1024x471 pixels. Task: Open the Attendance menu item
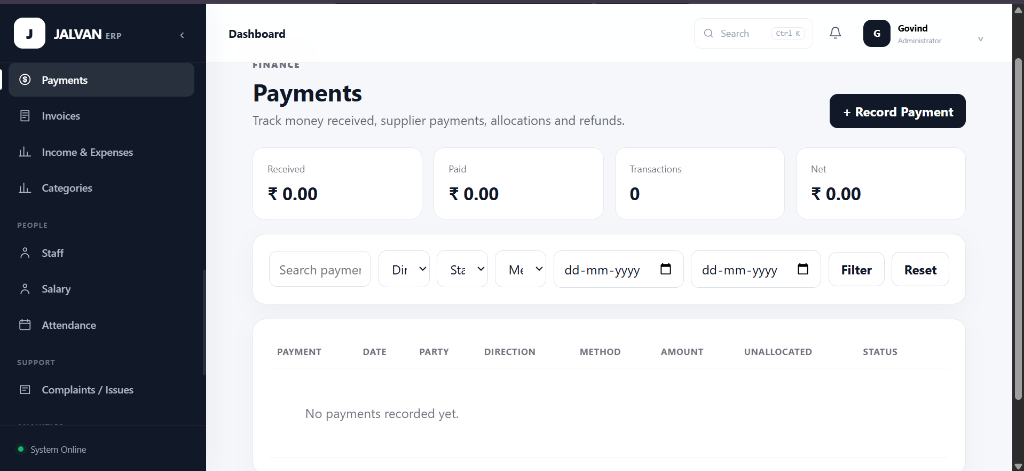pyautogui.click(x=101, y=325)
